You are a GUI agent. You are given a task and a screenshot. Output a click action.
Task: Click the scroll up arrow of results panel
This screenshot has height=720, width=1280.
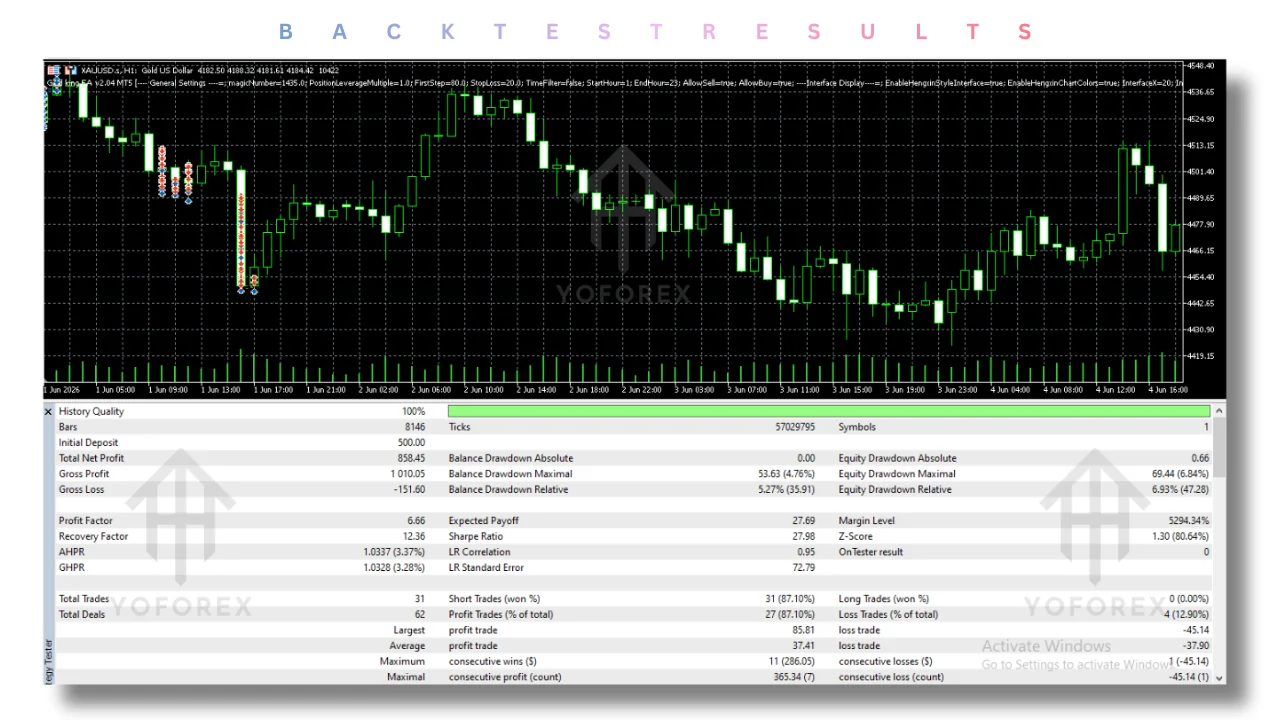pos(1219,410)
